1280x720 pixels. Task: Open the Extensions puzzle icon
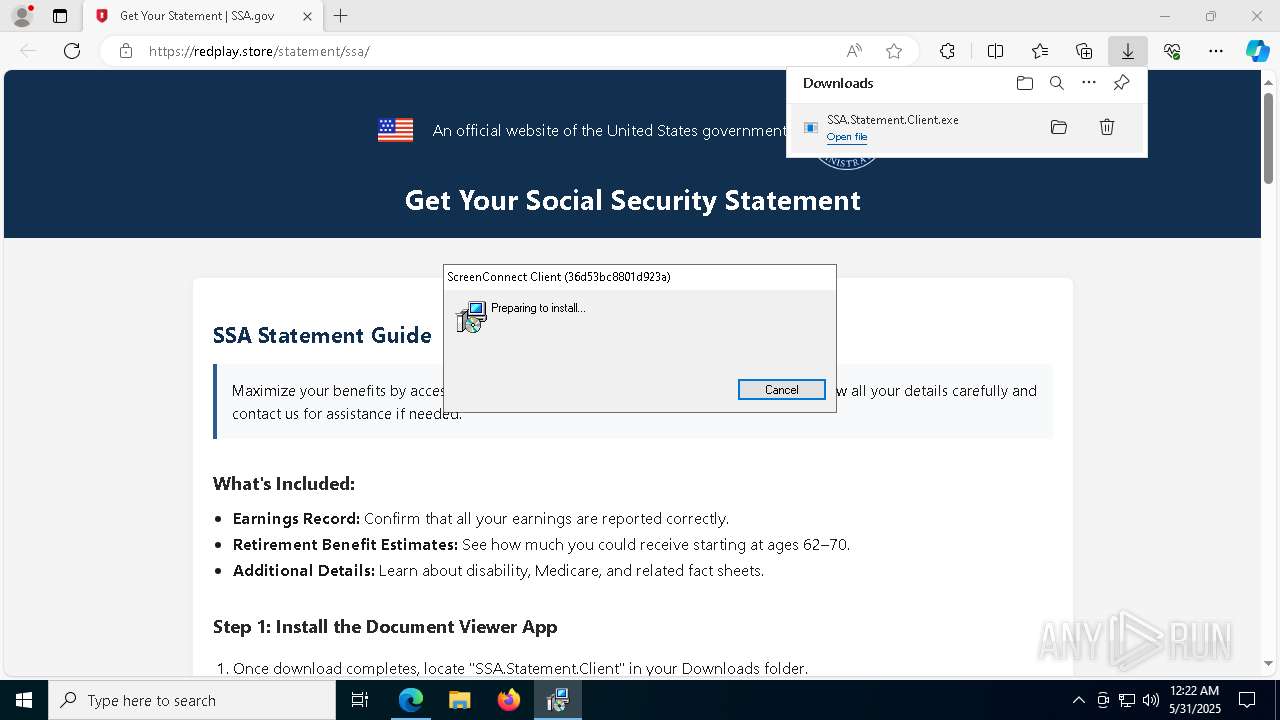pos(947,51)
